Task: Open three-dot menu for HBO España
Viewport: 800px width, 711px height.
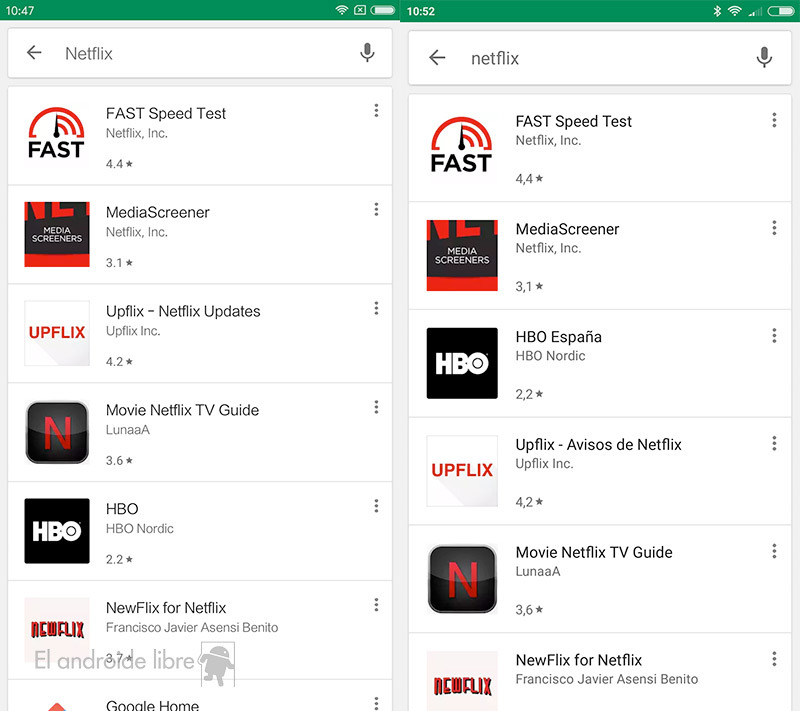Action: [774, 336]
